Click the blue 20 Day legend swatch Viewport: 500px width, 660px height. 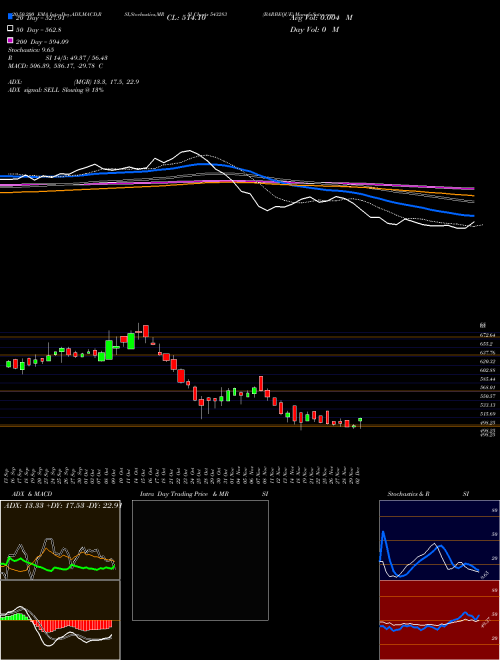(x=11, y=16)
